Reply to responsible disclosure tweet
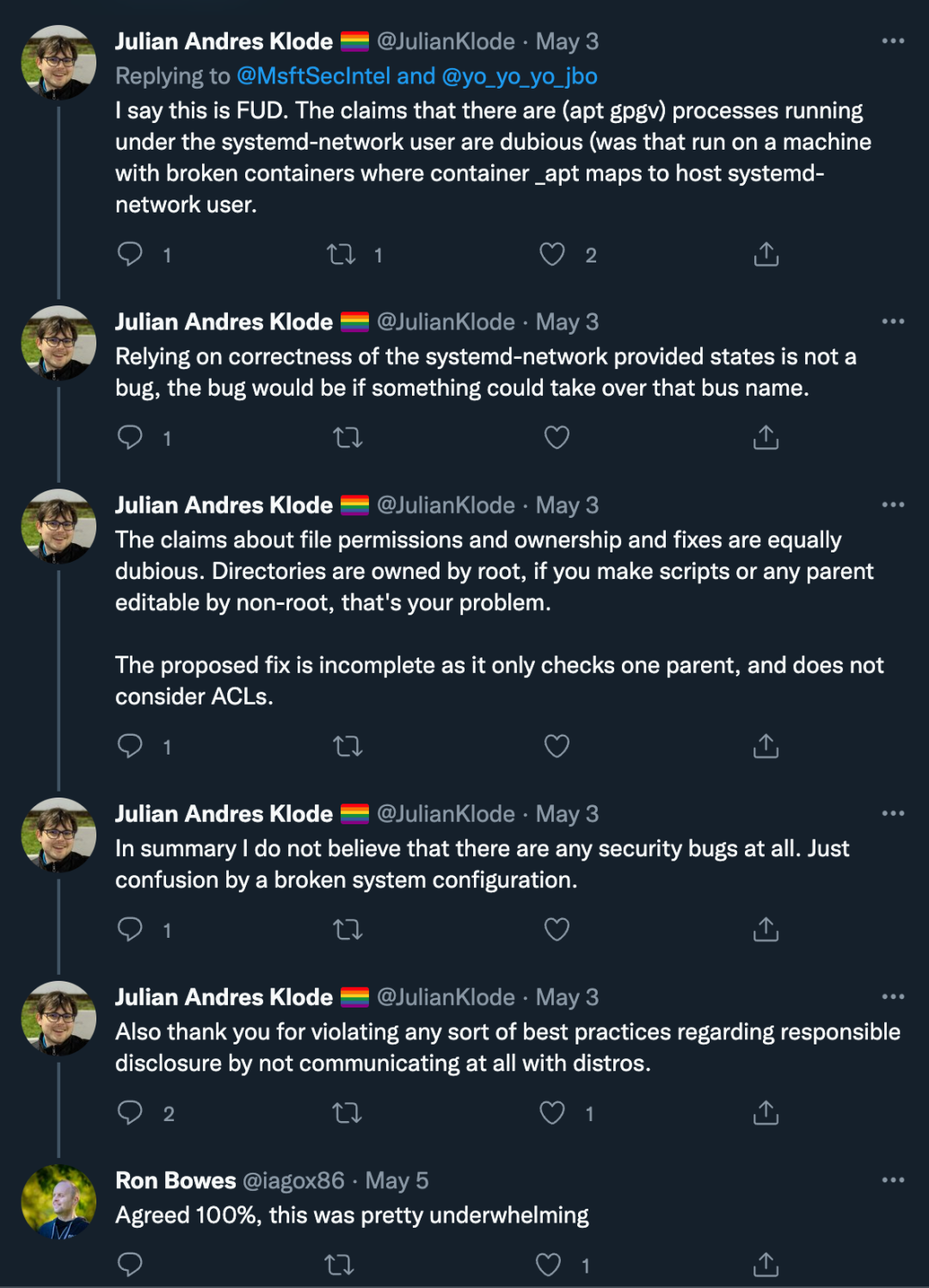 pos(130,1112)
